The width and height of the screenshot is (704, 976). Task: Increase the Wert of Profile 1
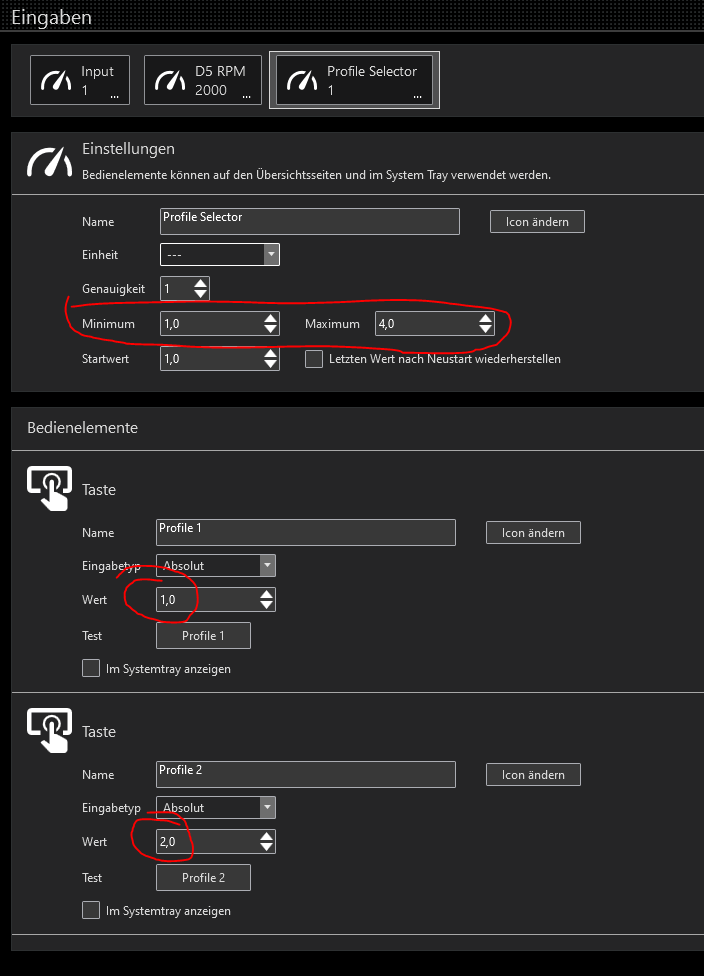click(266, 594)
